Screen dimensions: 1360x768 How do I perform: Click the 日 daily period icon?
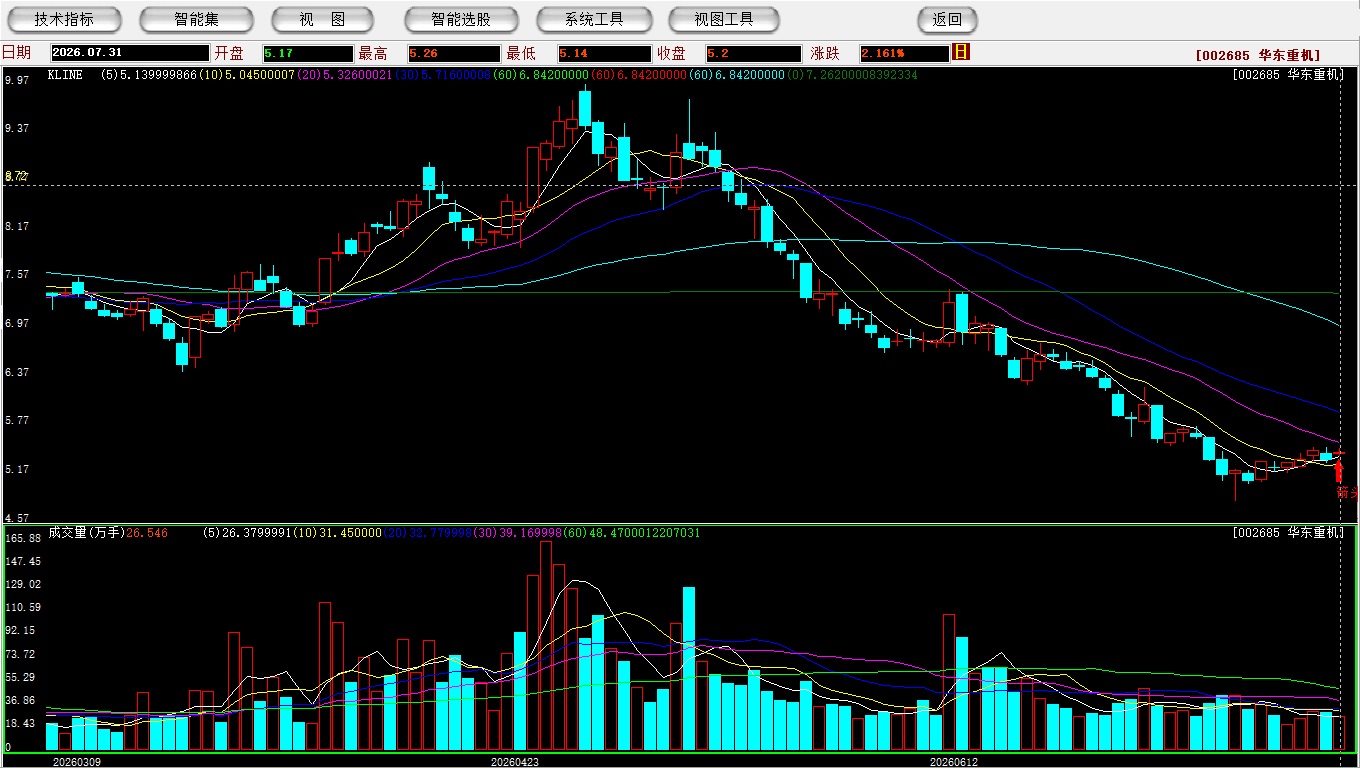(x=961, y=52)
